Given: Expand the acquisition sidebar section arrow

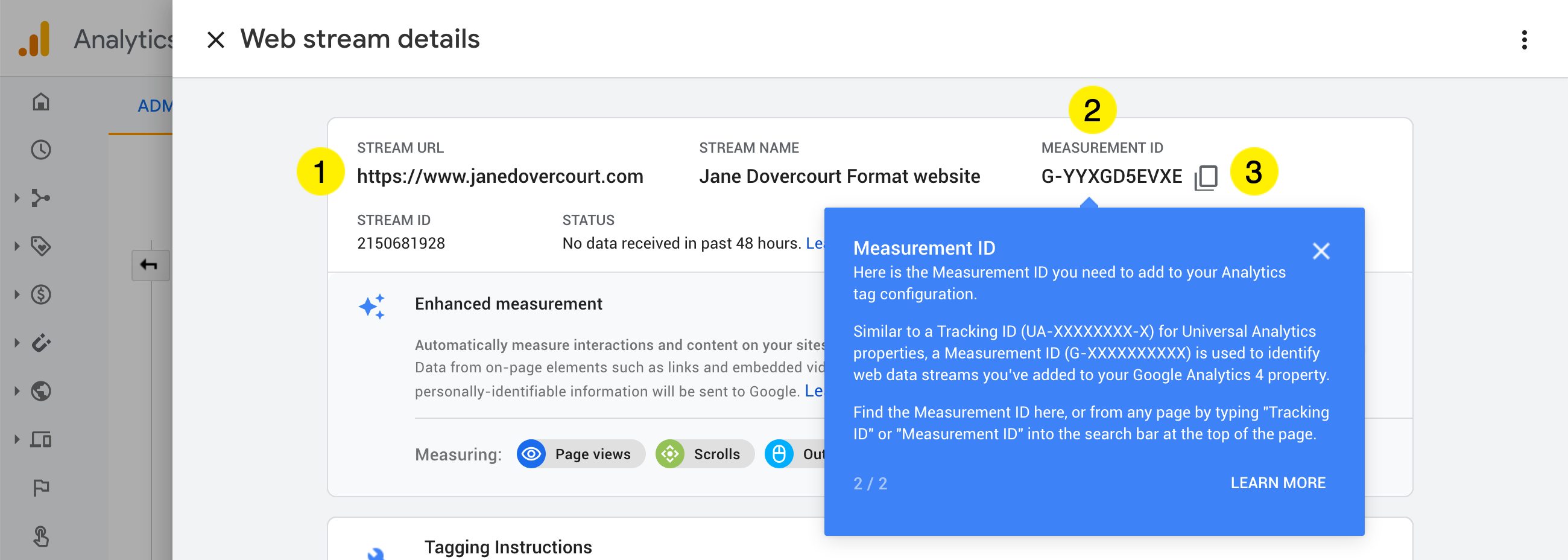Looking at the screenshot, I should (17, 198).
